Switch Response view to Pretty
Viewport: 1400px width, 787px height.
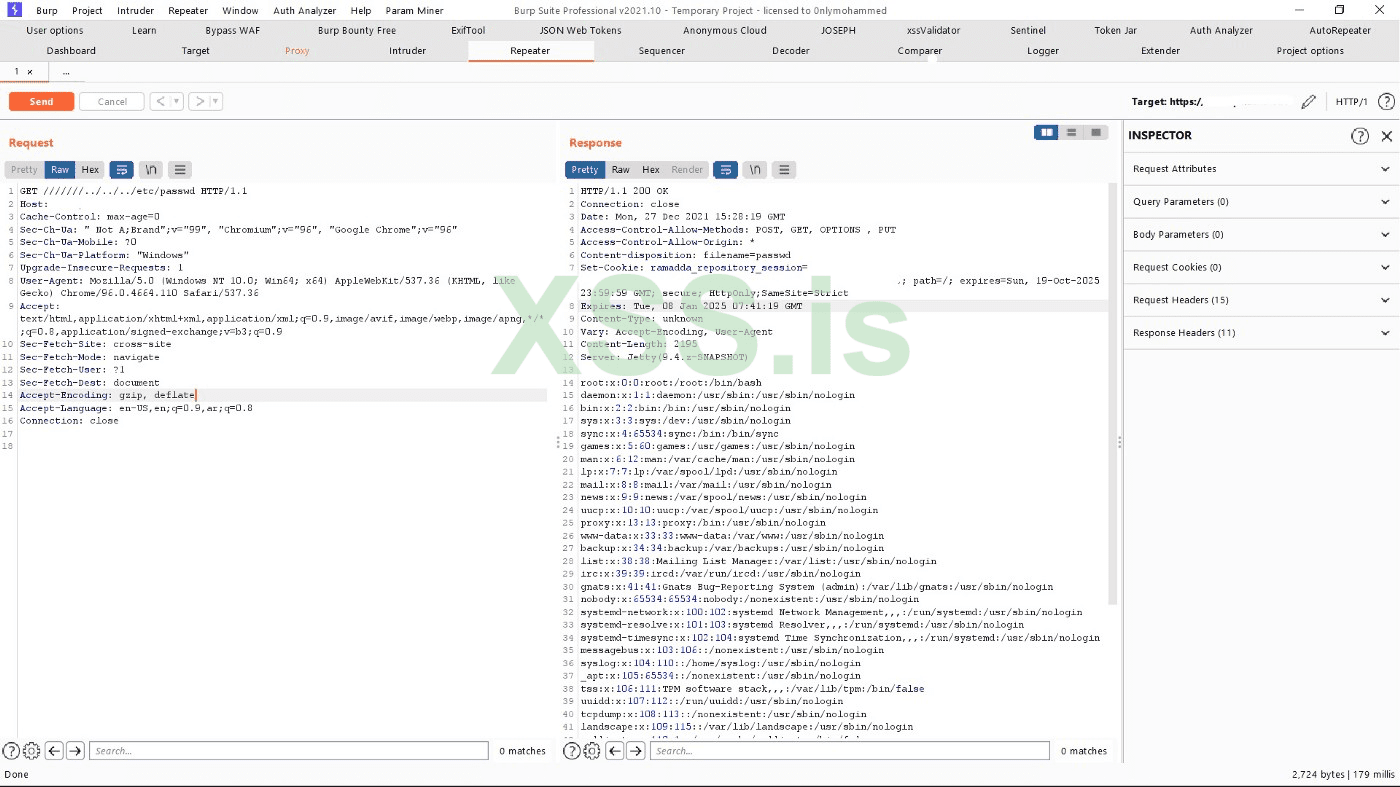point(585,170)
